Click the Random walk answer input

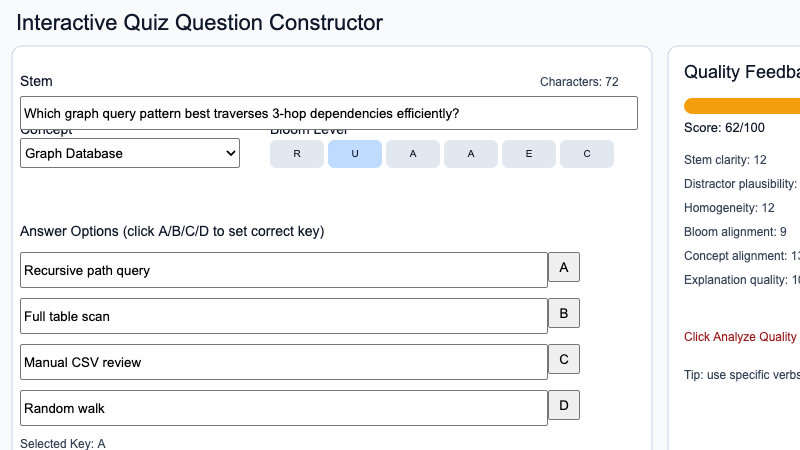284,408
